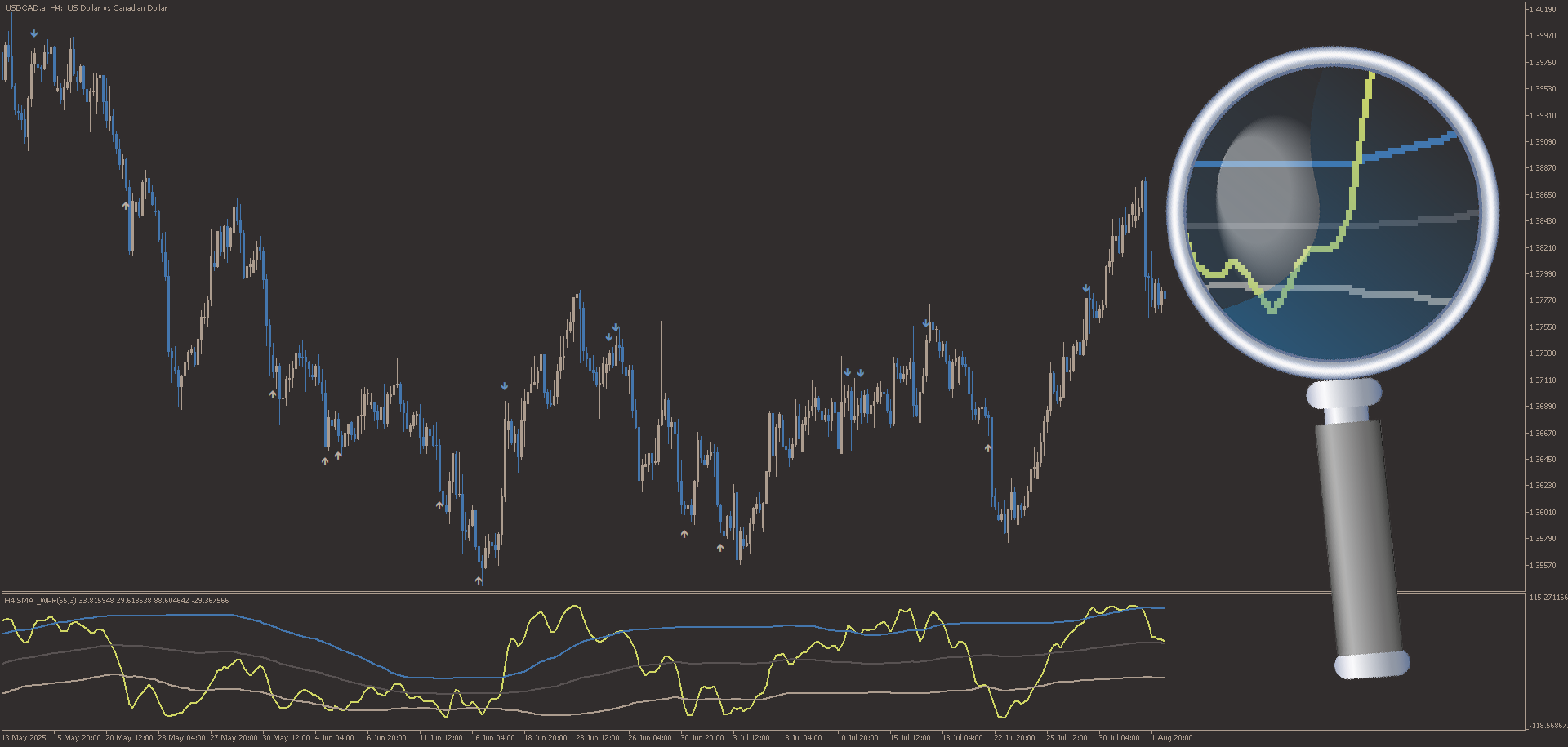Click the 30 Jul 04:00 time label
Viewport: 1568px width, 747px height.
(x=1120, y=738)
